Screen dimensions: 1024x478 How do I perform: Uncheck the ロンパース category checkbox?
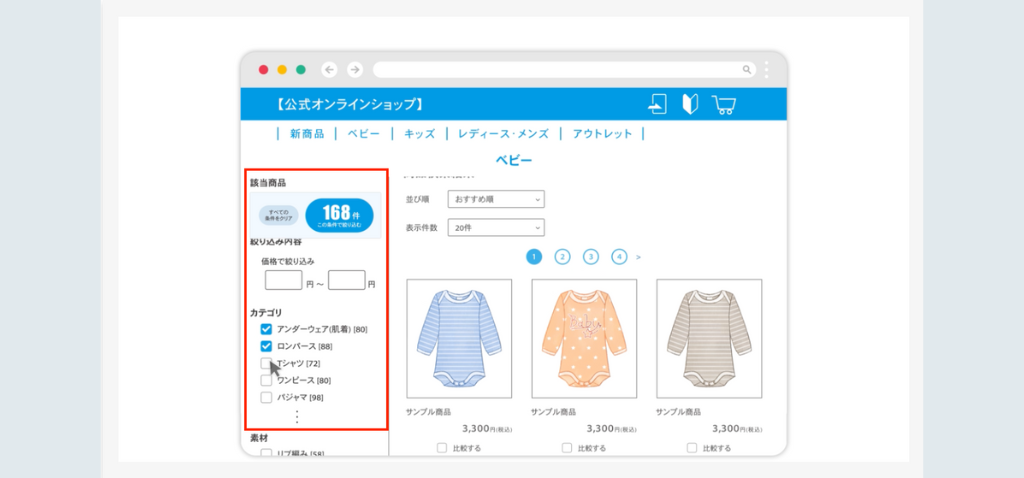(266, 346)
